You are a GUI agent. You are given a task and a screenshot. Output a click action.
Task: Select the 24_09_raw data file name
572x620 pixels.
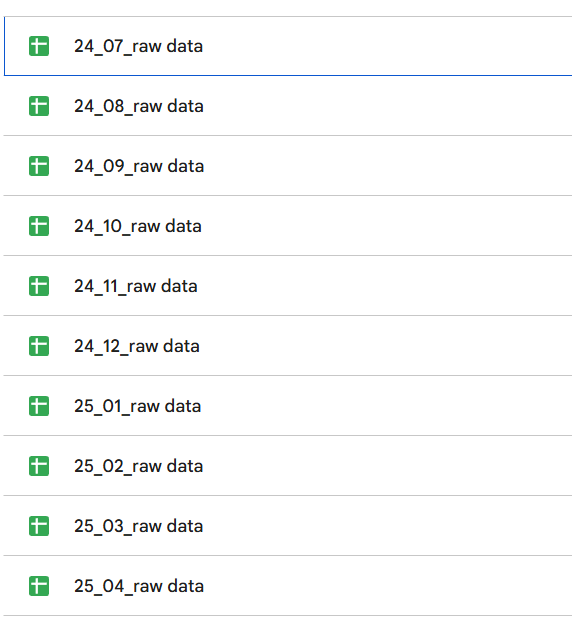[x=139, y=166]
